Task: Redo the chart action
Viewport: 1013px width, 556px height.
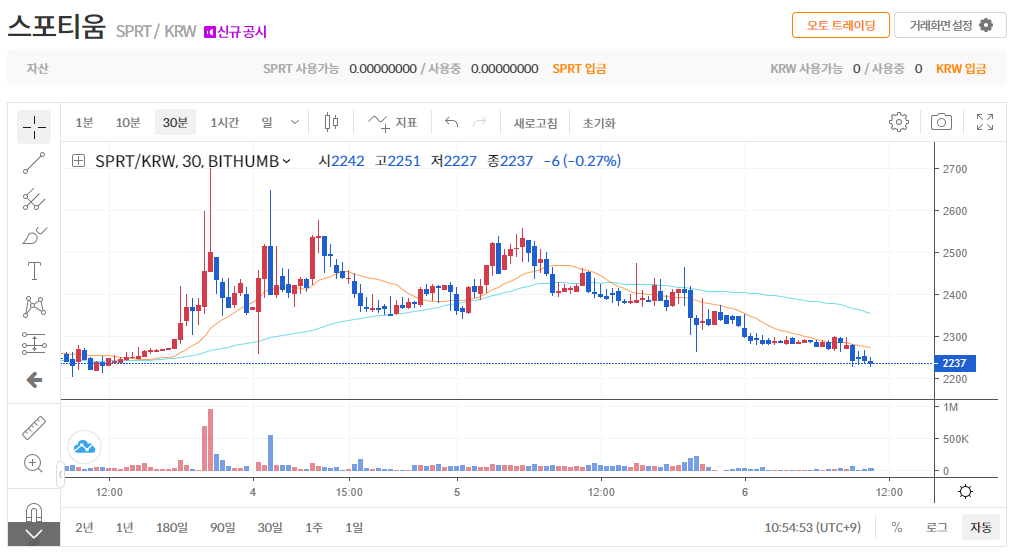Action: click(479, 122)
